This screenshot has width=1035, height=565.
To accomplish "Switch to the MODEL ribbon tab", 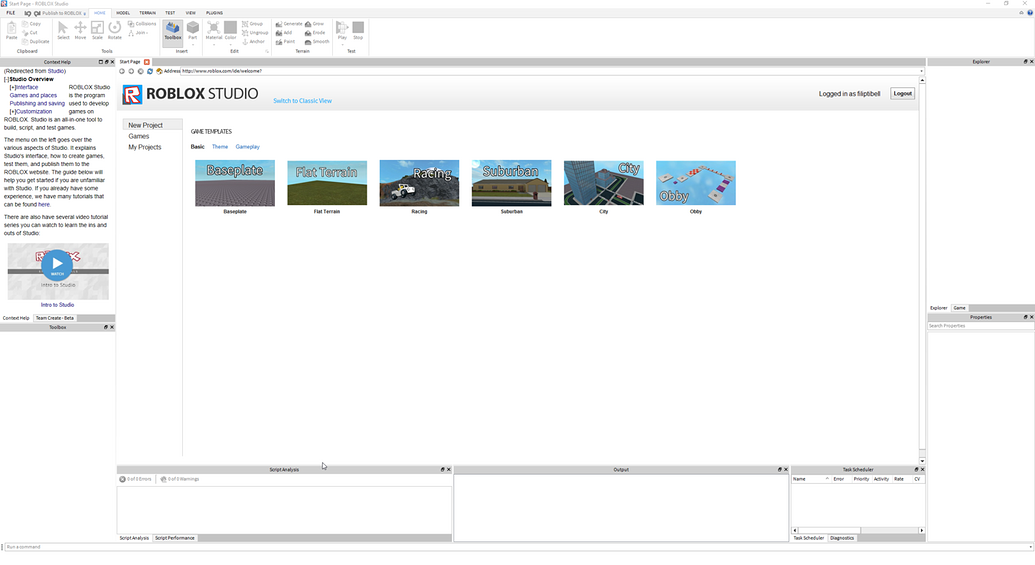I will (123, 13).
